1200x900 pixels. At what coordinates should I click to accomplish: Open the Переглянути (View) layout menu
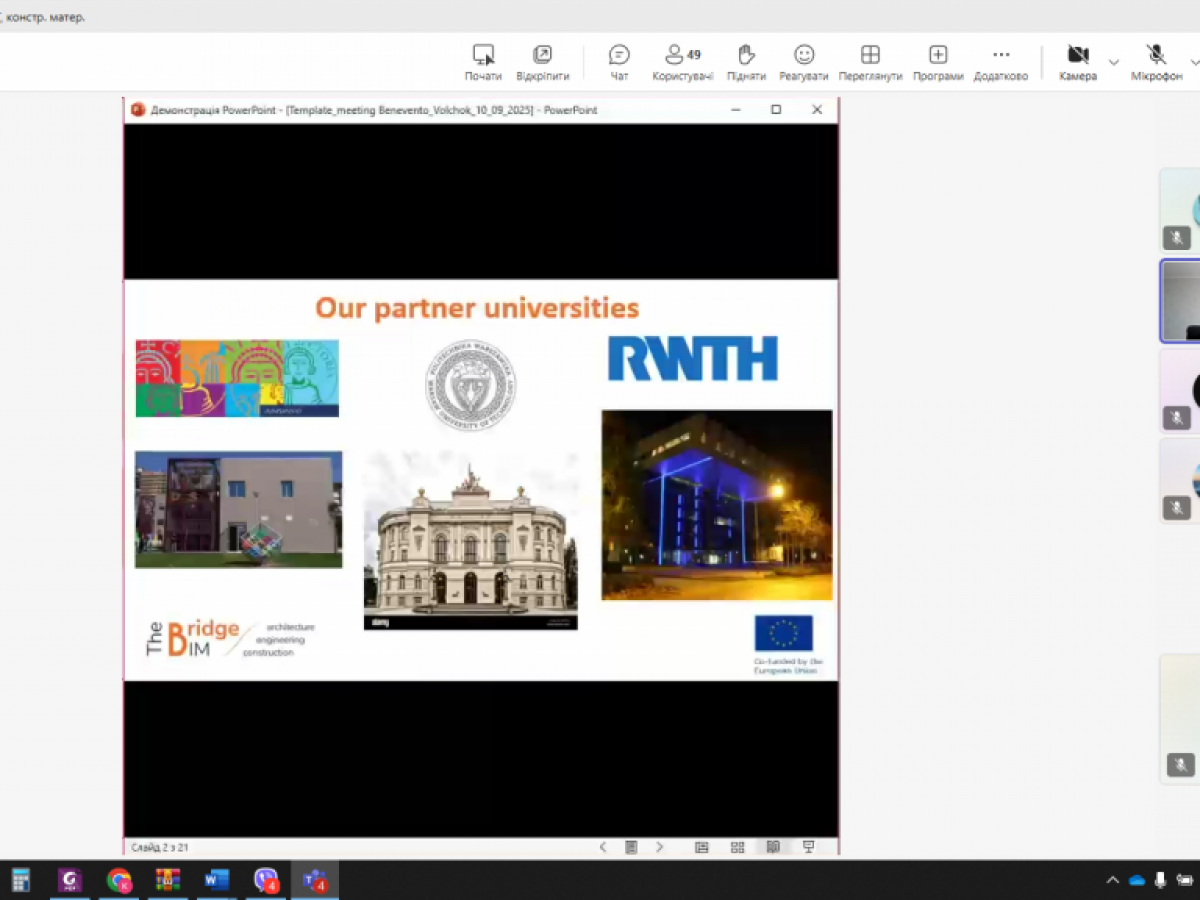click(870, 62)
